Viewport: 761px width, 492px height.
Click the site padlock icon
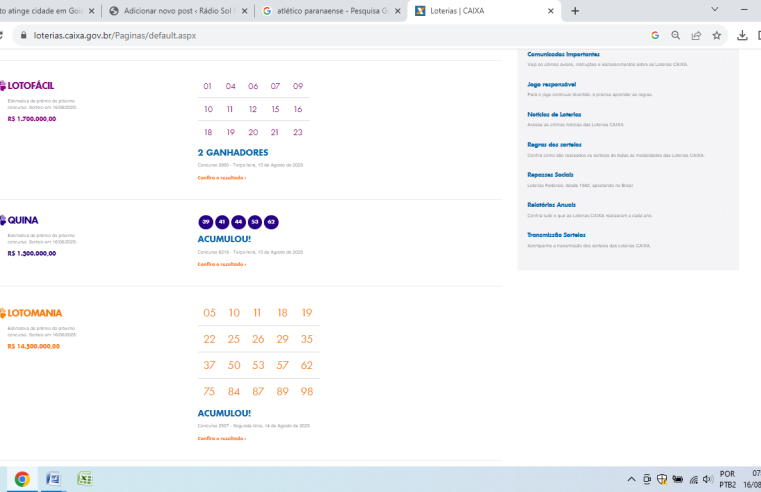click(x=23, y=35)
